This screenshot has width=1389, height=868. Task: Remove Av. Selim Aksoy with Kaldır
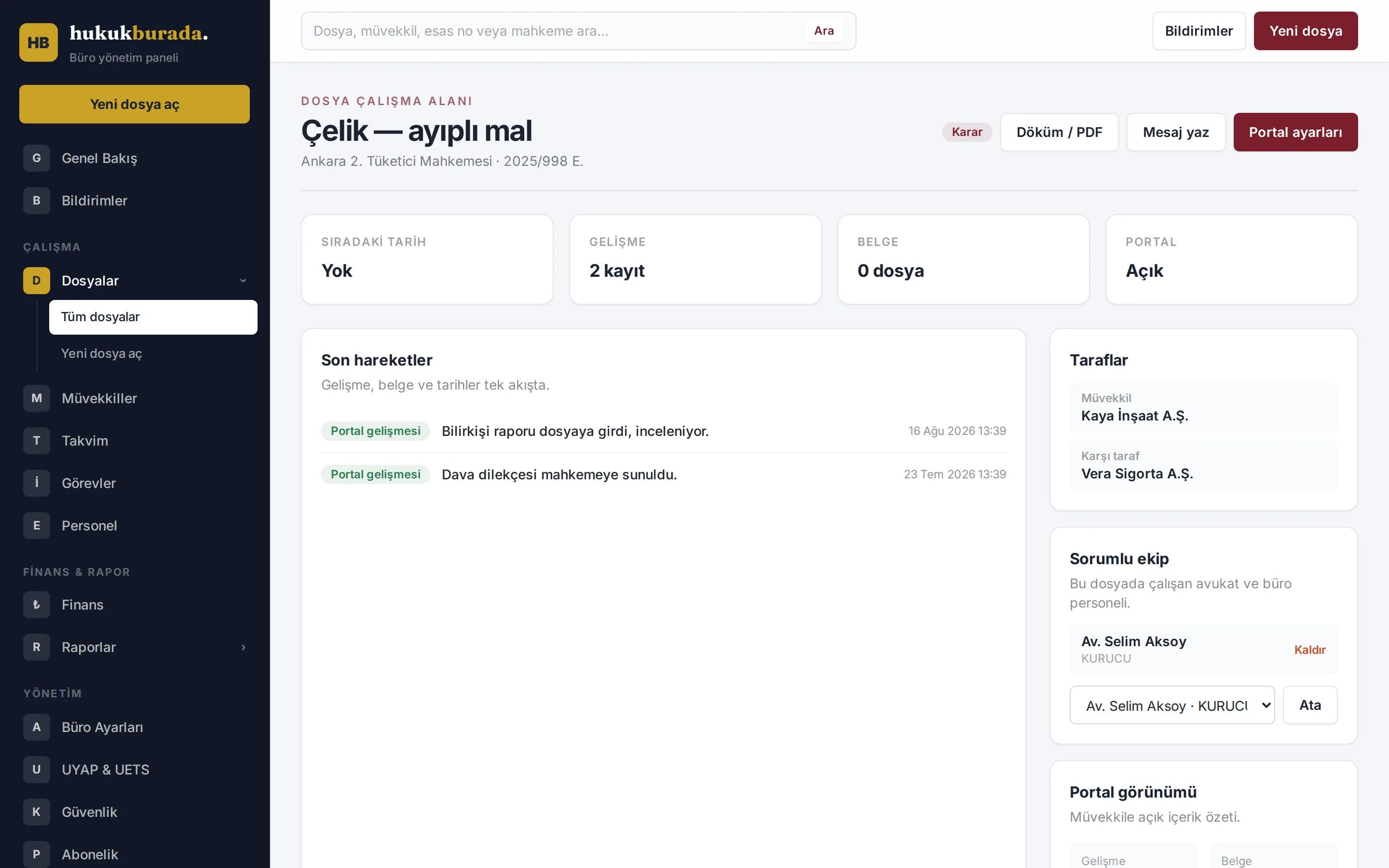tap(1309, 650)
